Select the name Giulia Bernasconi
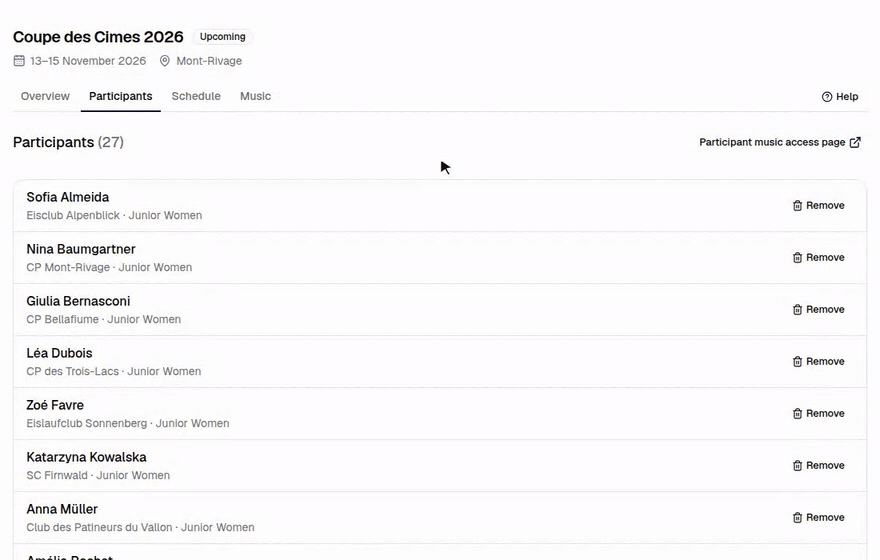Viewport: 880px width, 560px height. [x=78, y=301]
